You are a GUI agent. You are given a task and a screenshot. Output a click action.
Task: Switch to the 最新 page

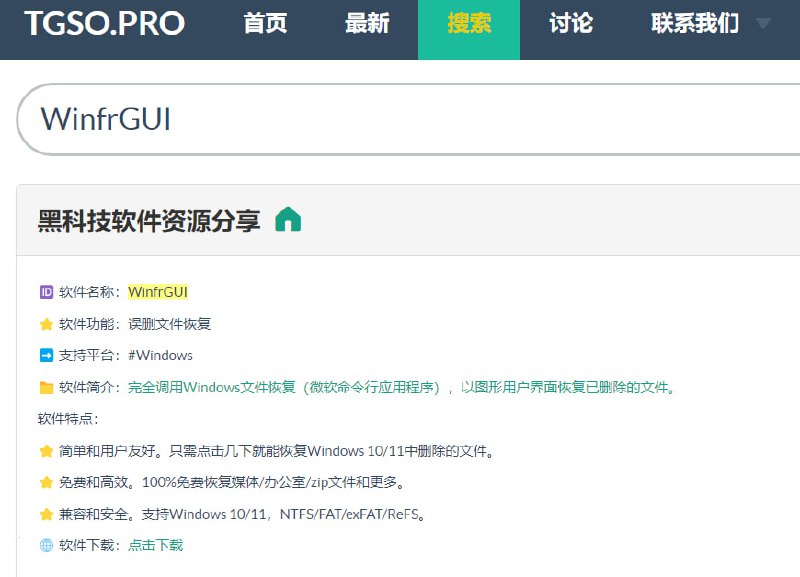(368, 23)
